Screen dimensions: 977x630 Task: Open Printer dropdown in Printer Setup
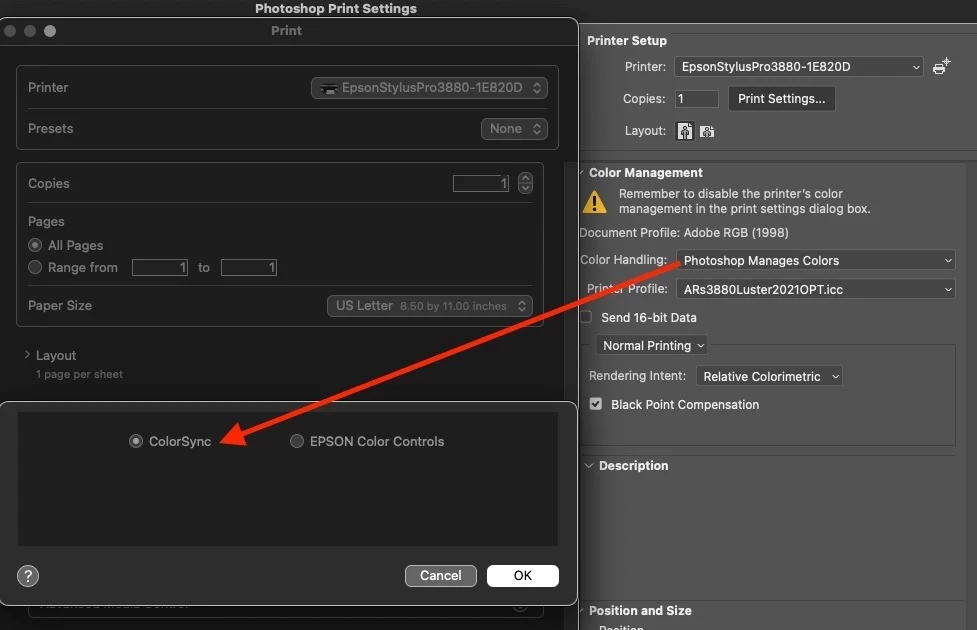[799, 67]
